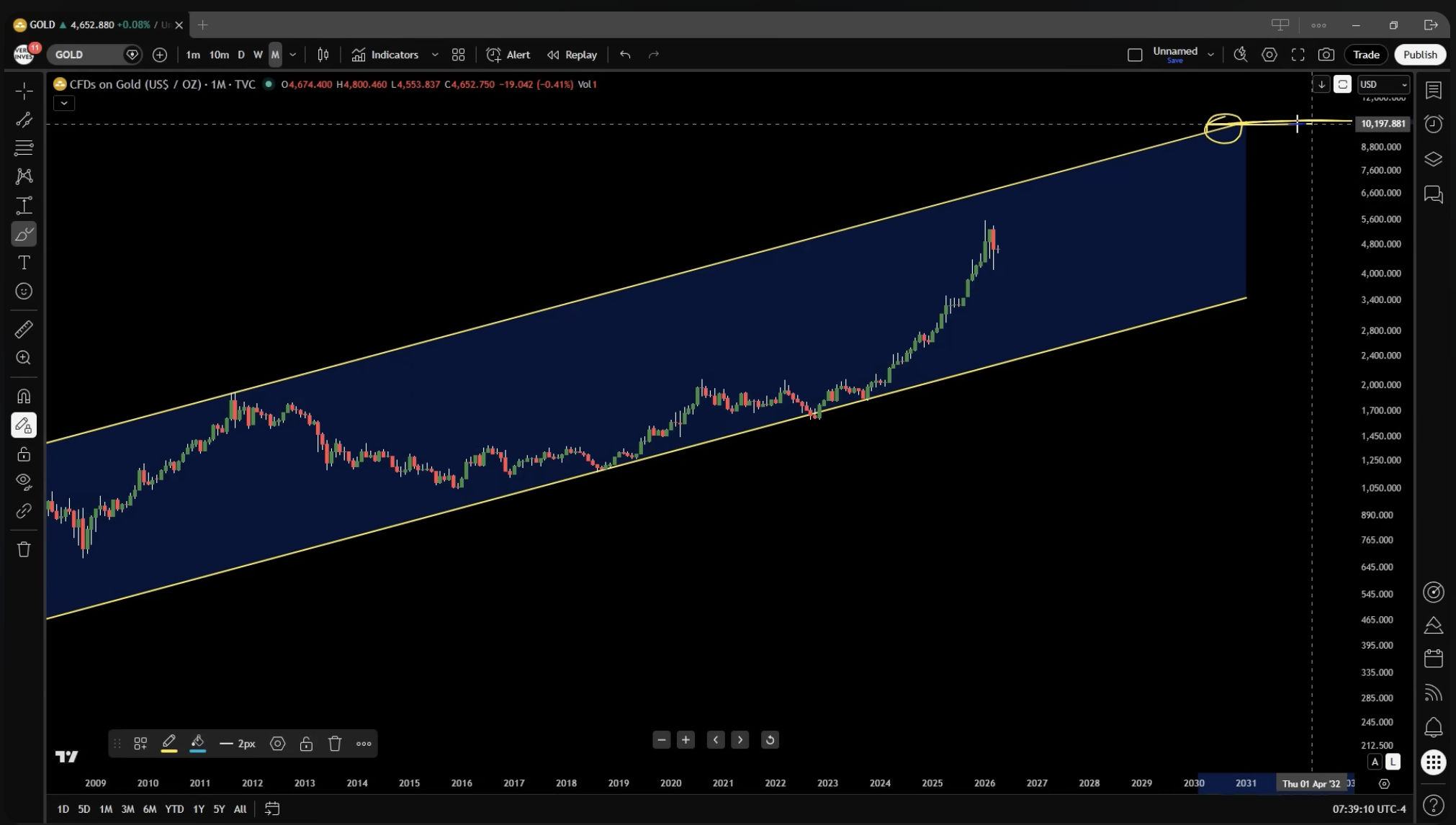Take a chart snapshot with the camera icon
The height and width of the screenshot is (825, 1456).
pos(1326,55)
